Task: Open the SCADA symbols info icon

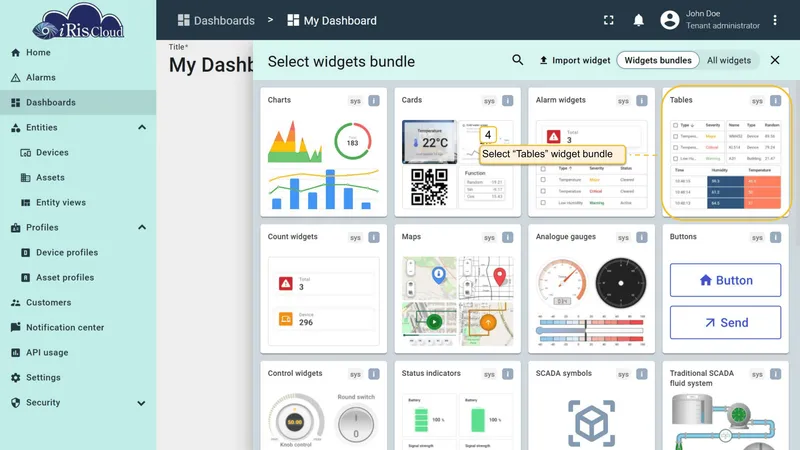Action: tap(642, 374)
